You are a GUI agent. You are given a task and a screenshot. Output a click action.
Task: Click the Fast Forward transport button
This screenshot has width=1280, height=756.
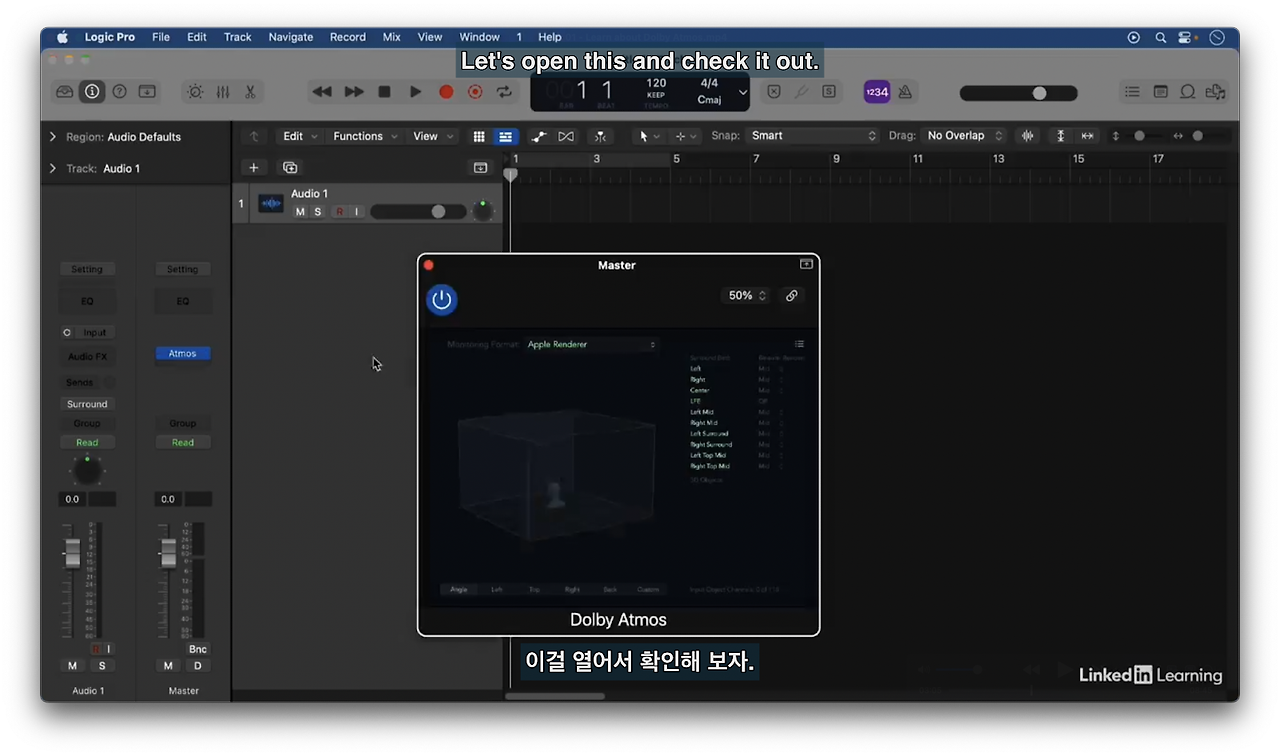[x=354, y=92]
